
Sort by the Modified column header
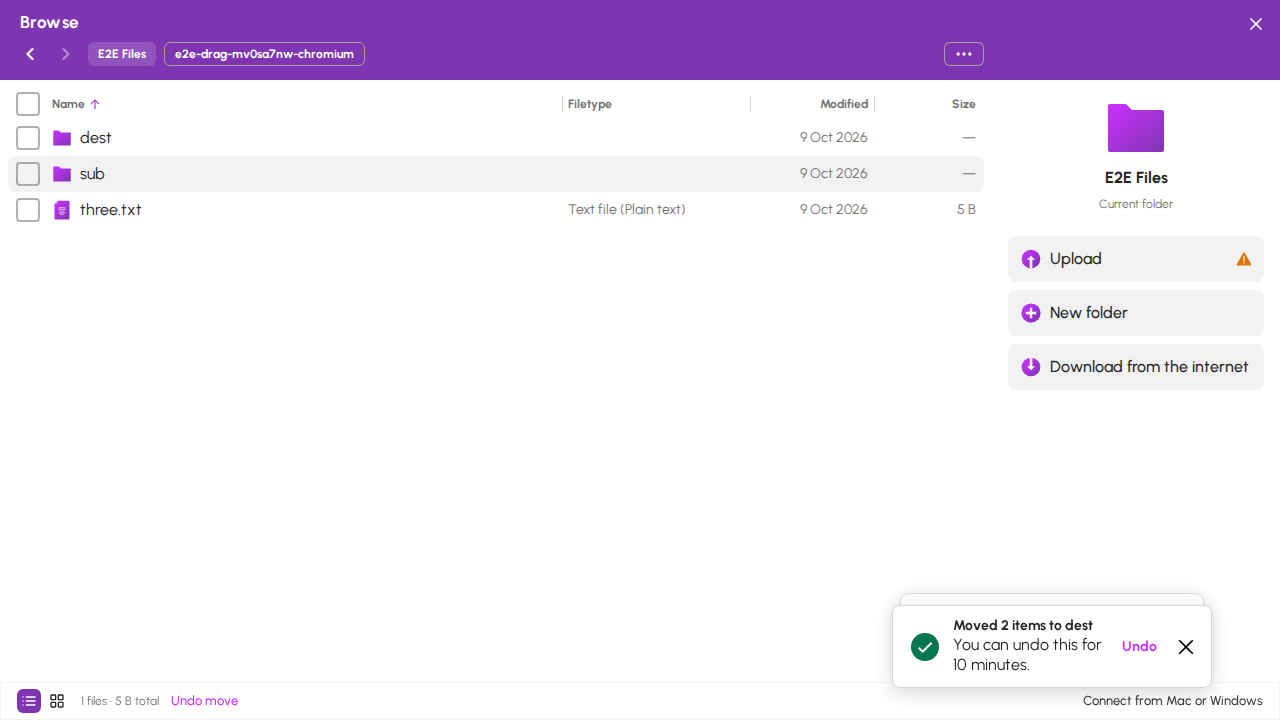(844, 104)
